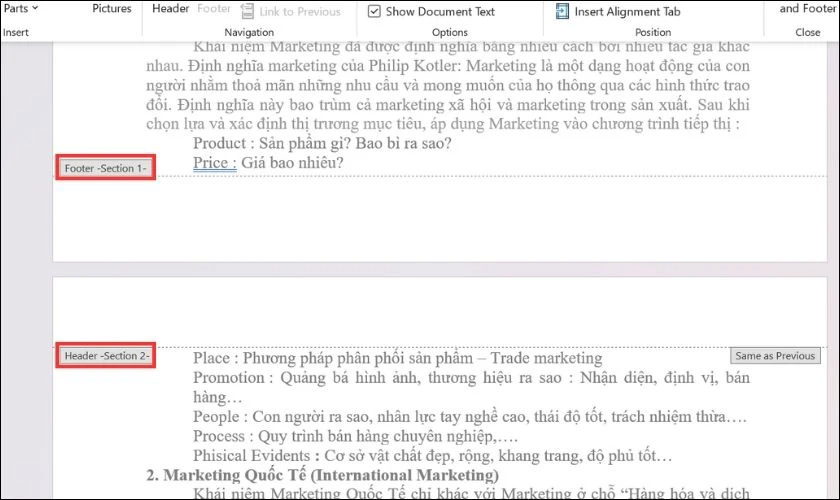Click the Link to Previous icon
Viewport: 840px width, 500px height.
(248, 11)
